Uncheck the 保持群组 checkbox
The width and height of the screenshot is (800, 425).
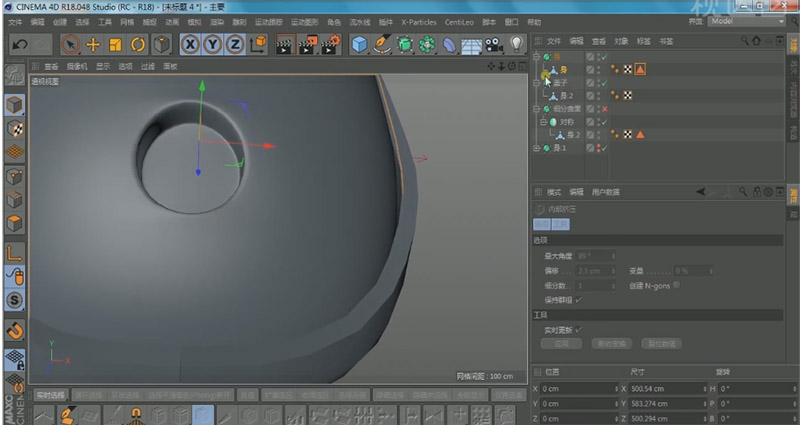click(579, 300)
